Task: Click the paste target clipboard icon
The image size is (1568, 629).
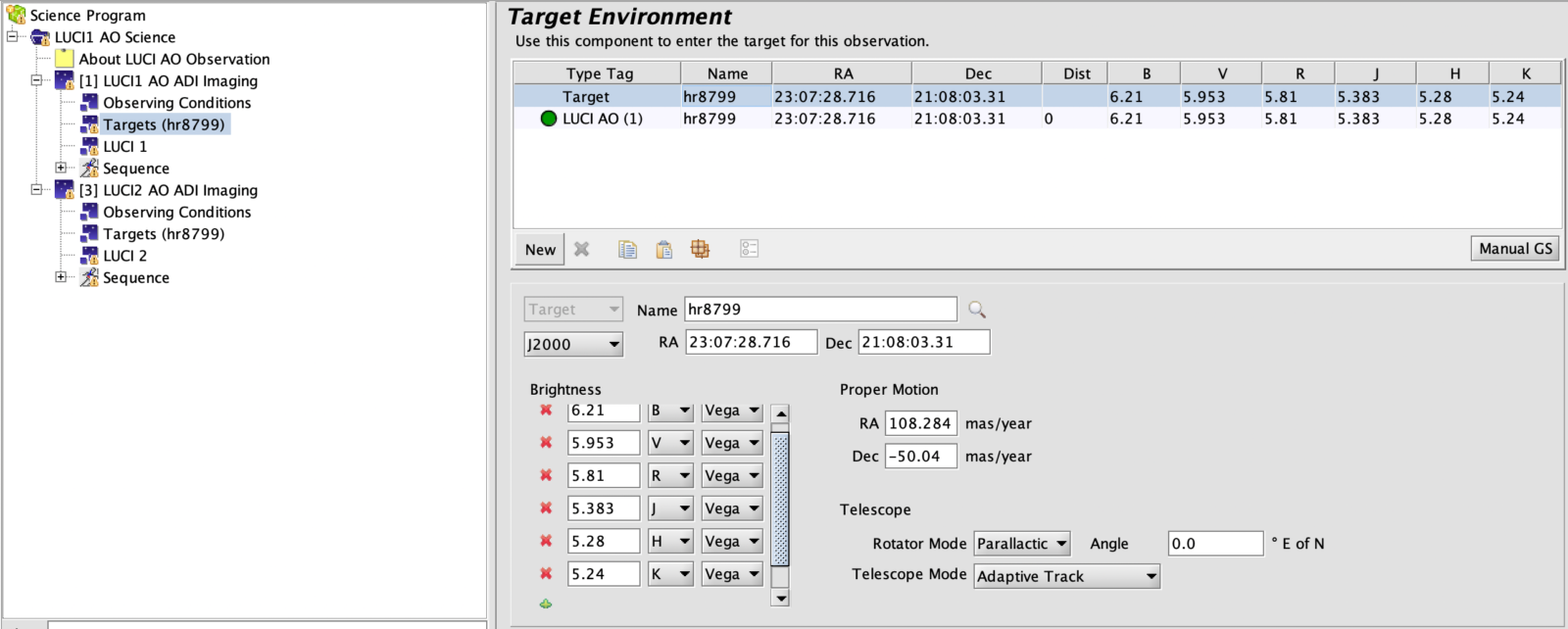Action: [x=663, y=249]
